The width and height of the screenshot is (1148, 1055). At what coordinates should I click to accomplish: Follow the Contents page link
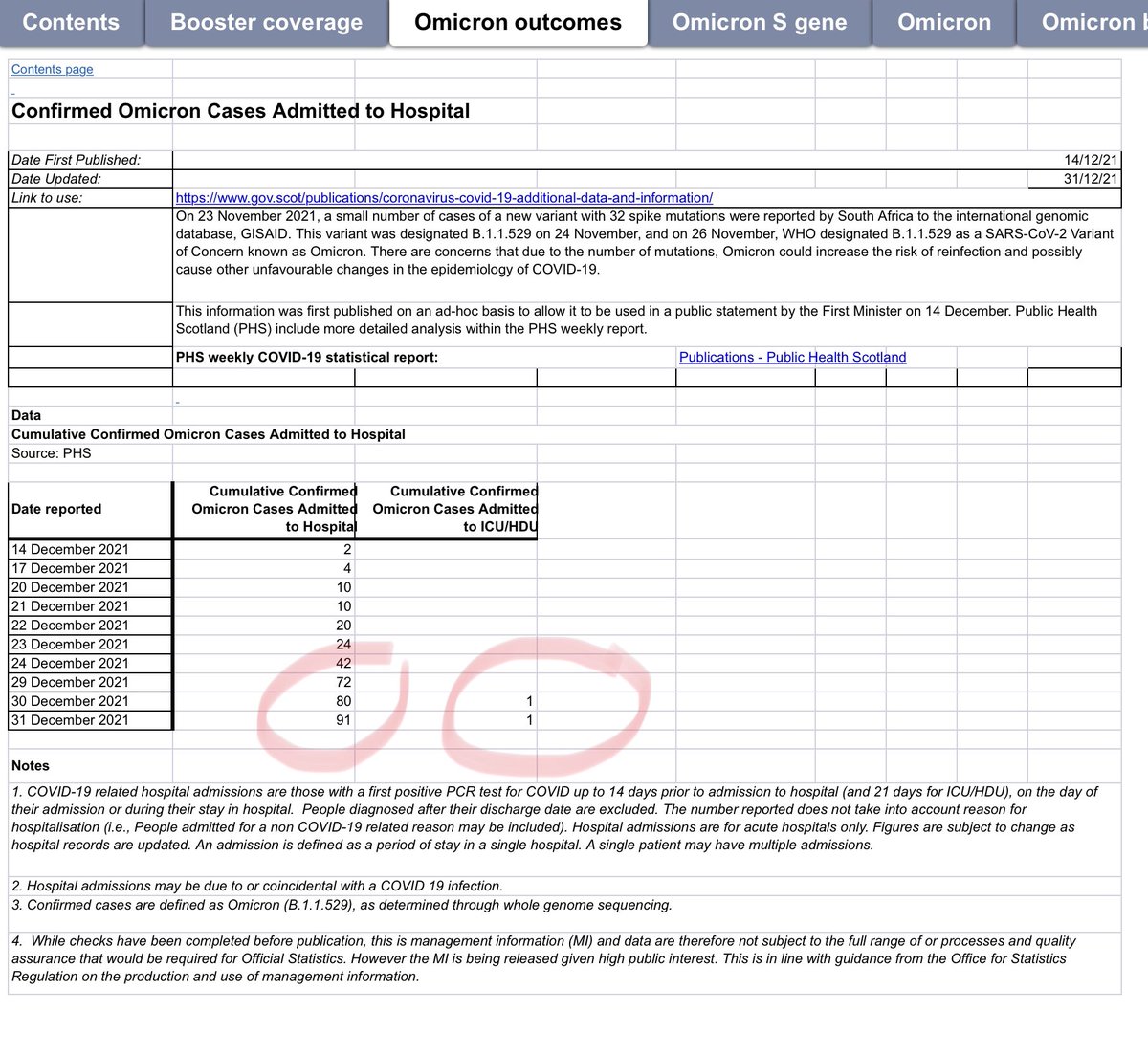53,69
